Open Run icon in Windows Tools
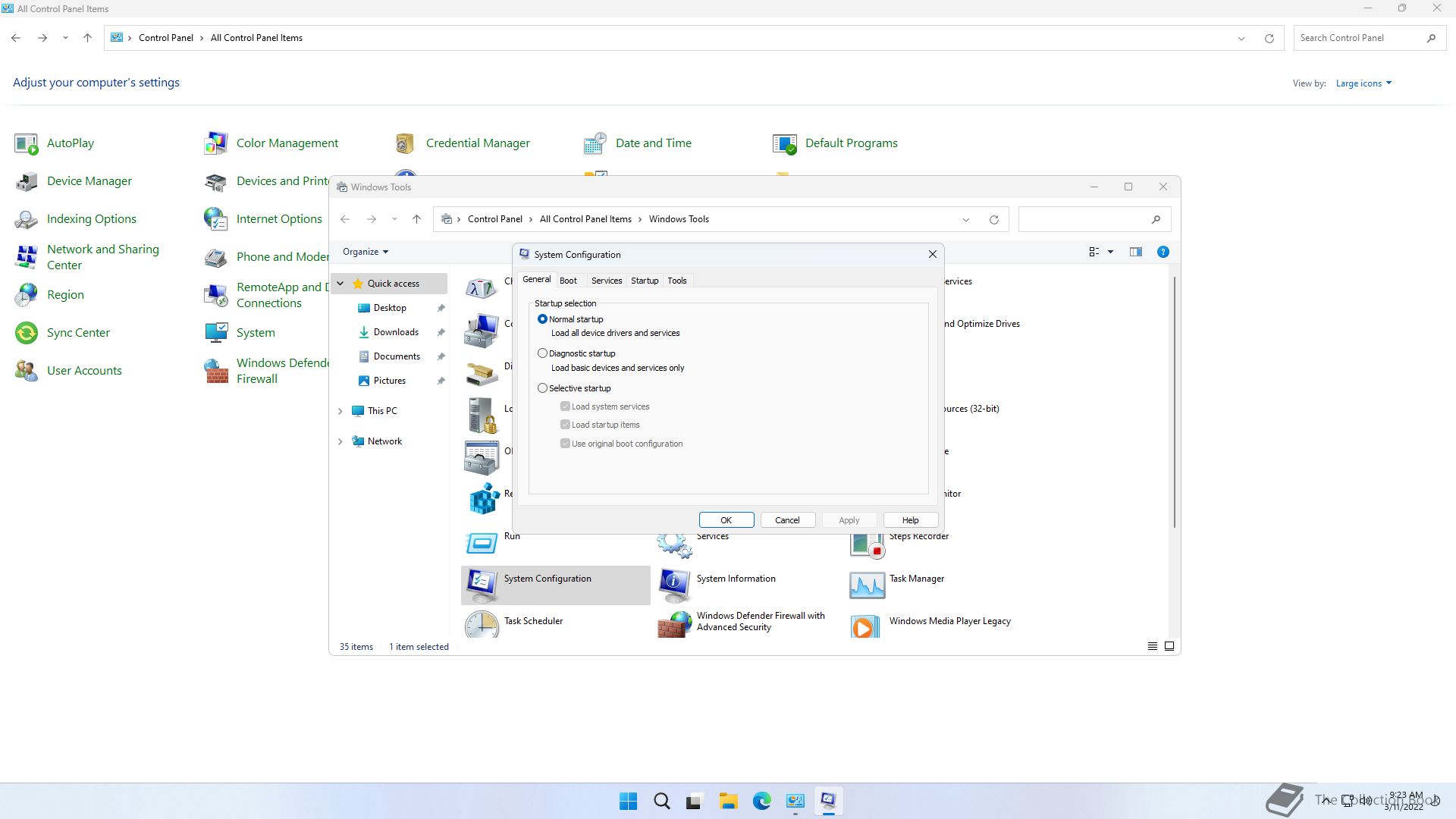Viewport: 1456px width, 819px height. point(482,542)
